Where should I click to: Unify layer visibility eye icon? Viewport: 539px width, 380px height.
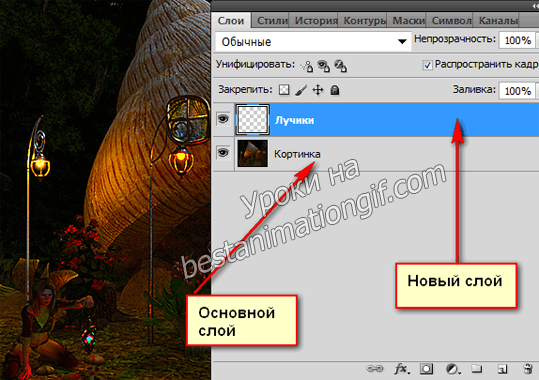[323, 65]
